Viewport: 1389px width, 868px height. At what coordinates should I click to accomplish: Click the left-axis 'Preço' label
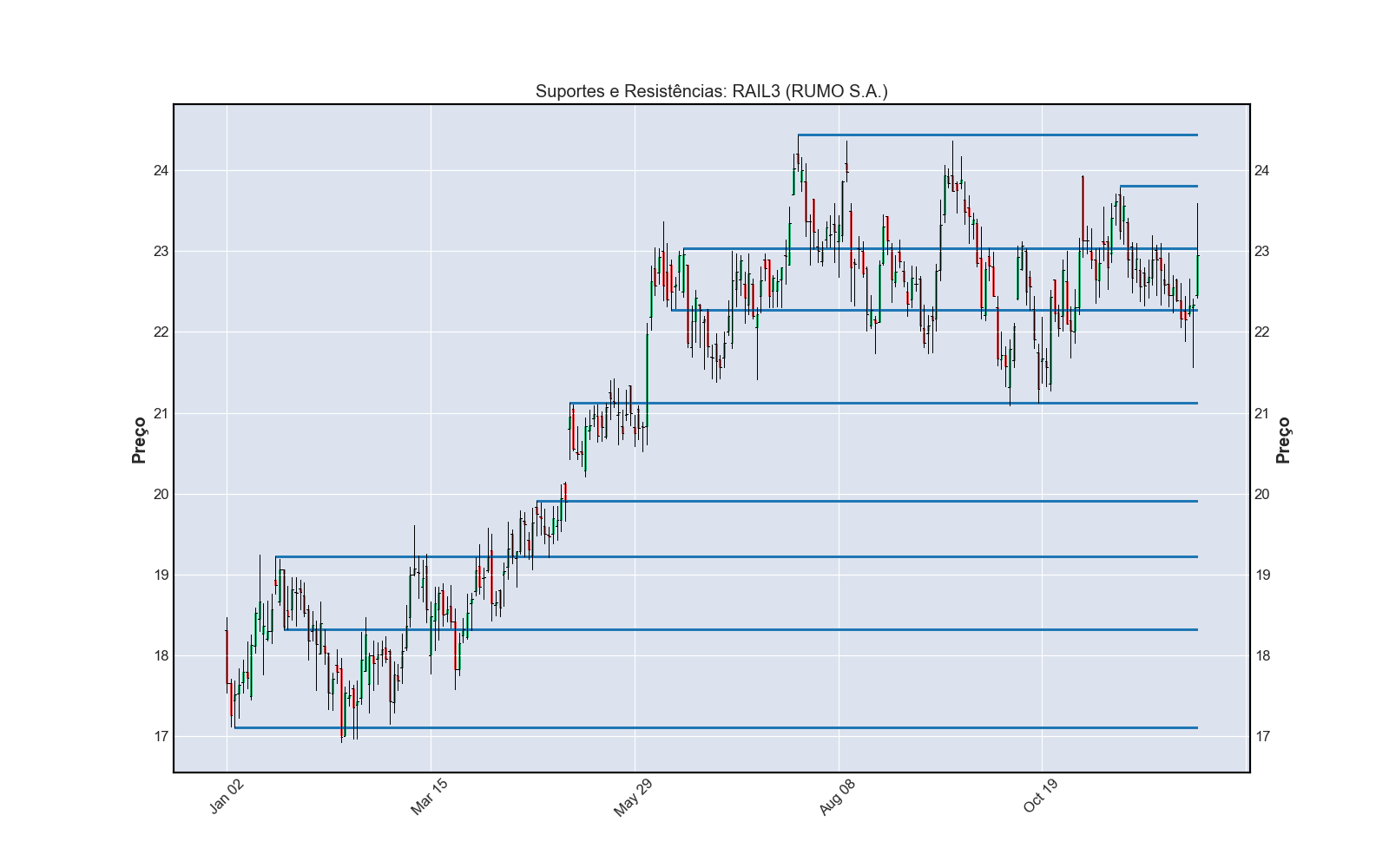click(139, 440)
